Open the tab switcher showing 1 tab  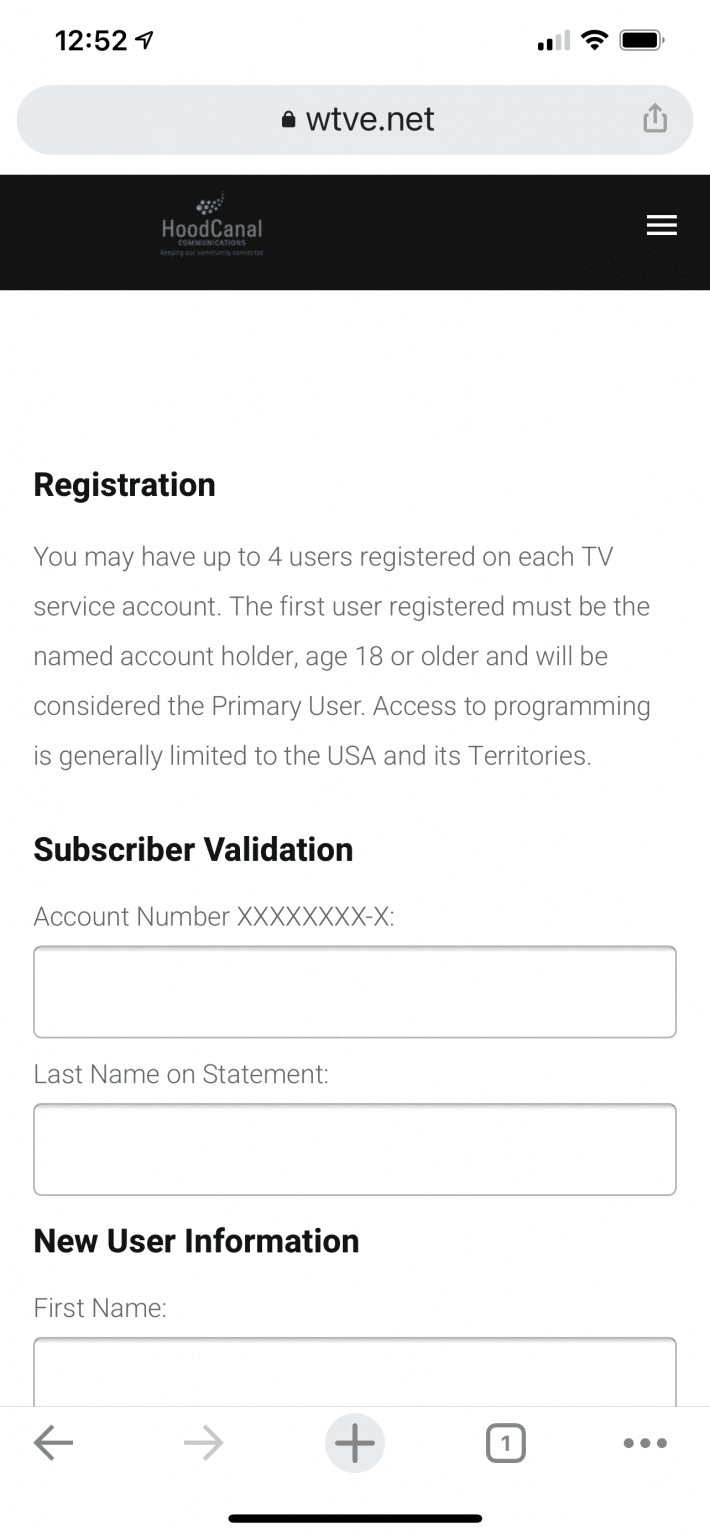[505, 1443]
